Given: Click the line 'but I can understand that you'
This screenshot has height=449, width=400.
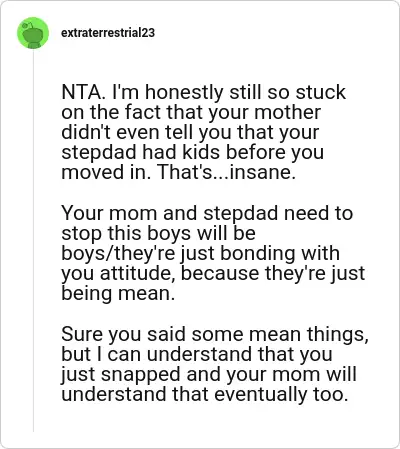Looking at the screenshot, I should [x=197, y=354].
